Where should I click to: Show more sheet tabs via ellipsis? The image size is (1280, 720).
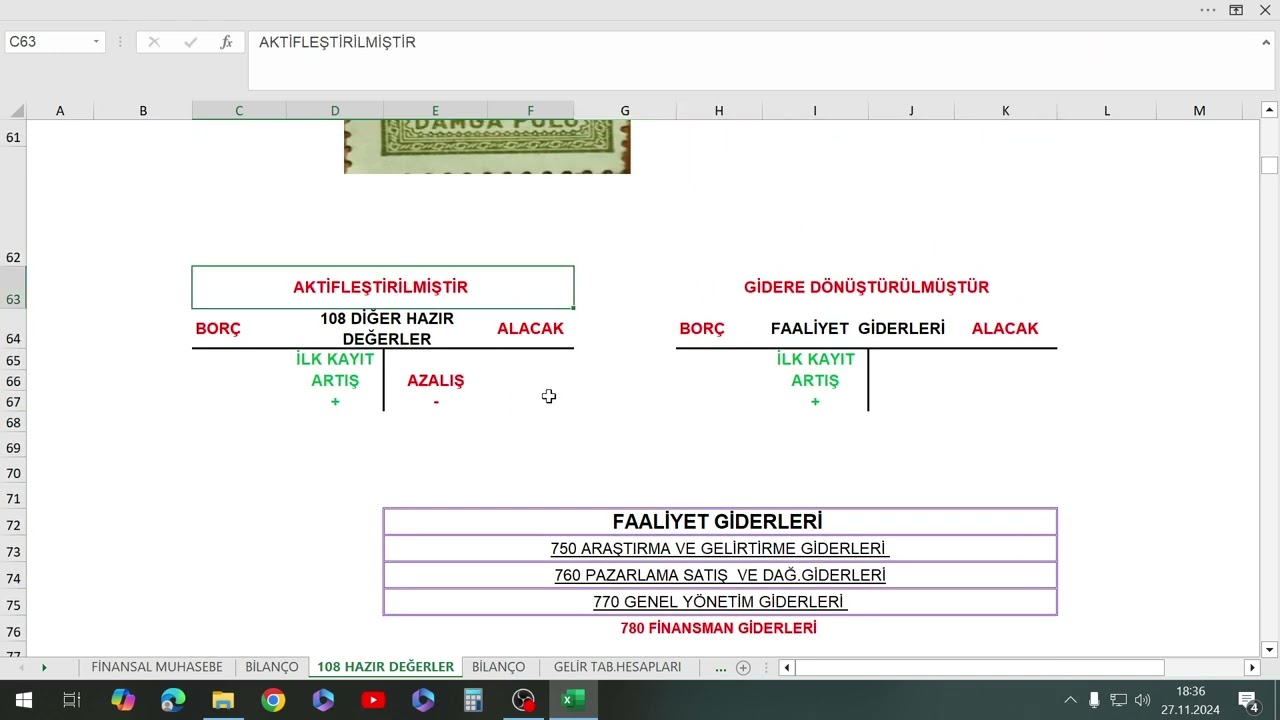click(x=720, y=667)
